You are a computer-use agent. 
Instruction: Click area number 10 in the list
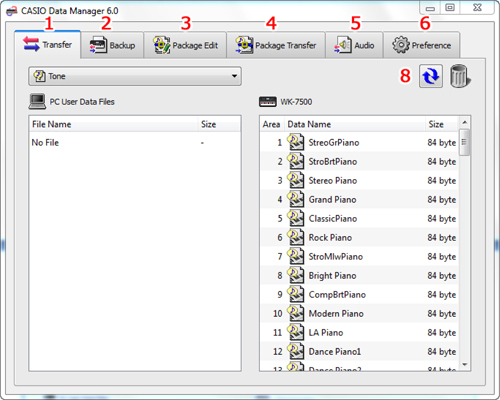278,314
